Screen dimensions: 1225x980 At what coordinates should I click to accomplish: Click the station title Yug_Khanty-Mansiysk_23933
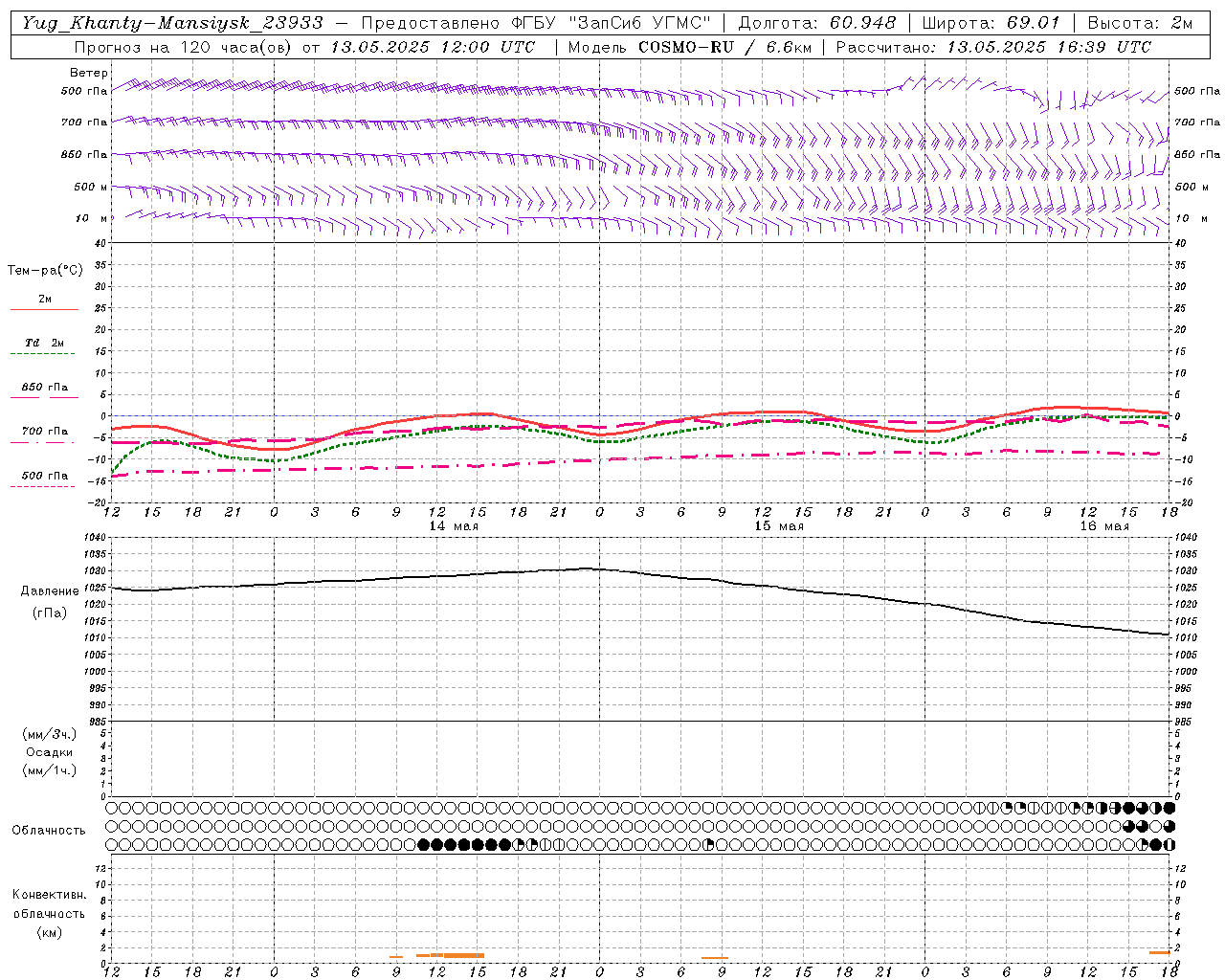tap(172, 23)
